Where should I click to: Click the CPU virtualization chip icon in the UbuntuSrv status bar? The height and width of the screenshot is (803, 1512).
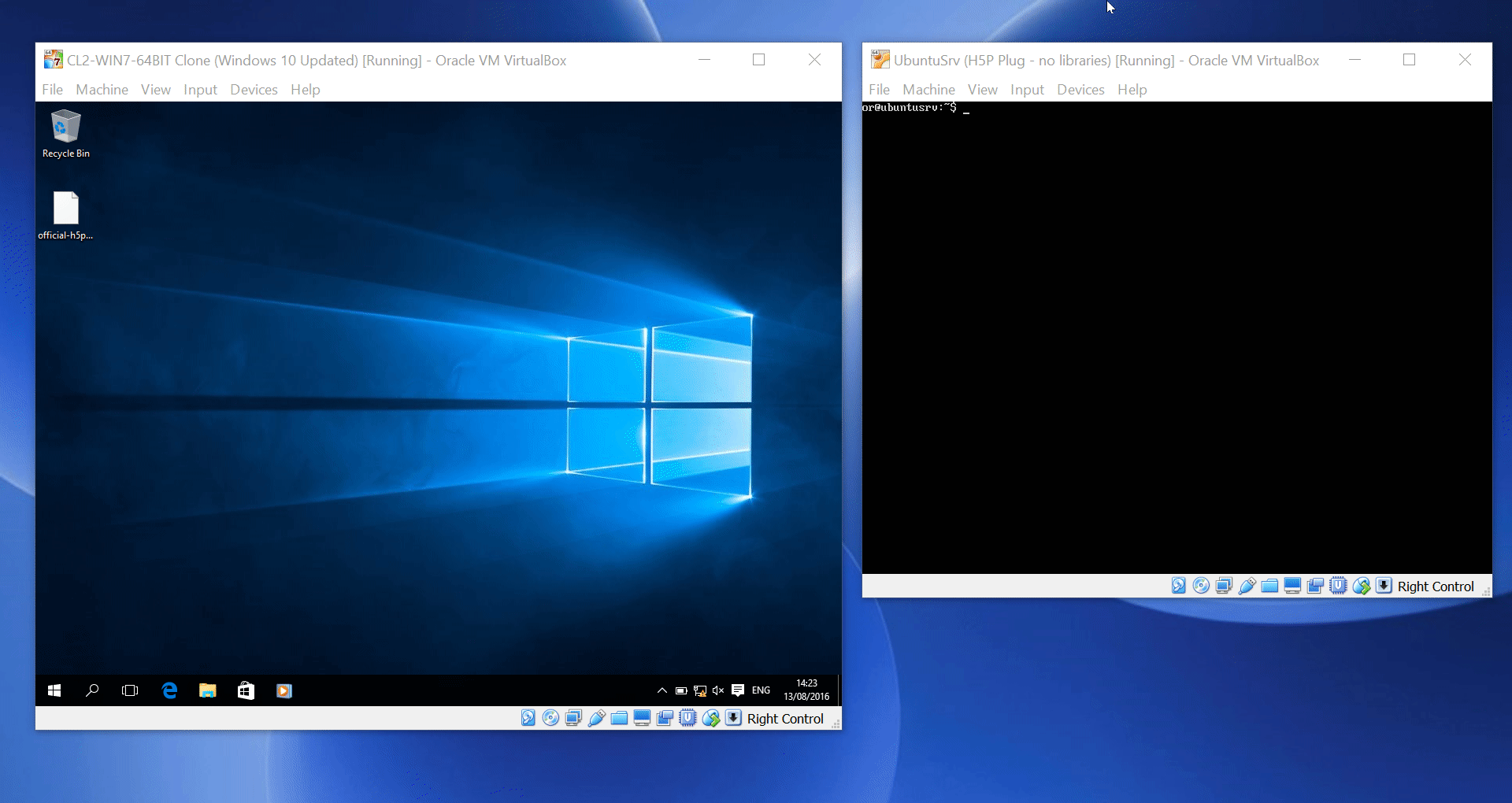coord(1338,586)
